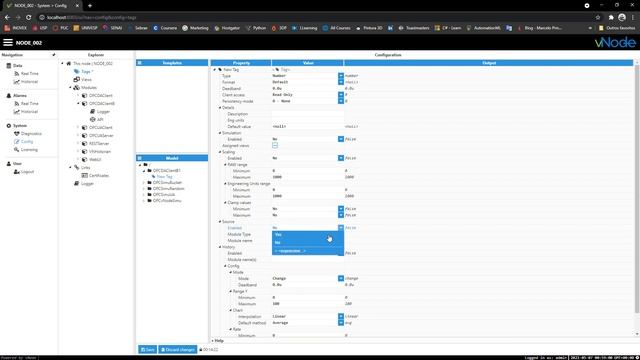Click the Links chain icon in Explorer
This screenshot has width=640, height=360.
[76, 167]
